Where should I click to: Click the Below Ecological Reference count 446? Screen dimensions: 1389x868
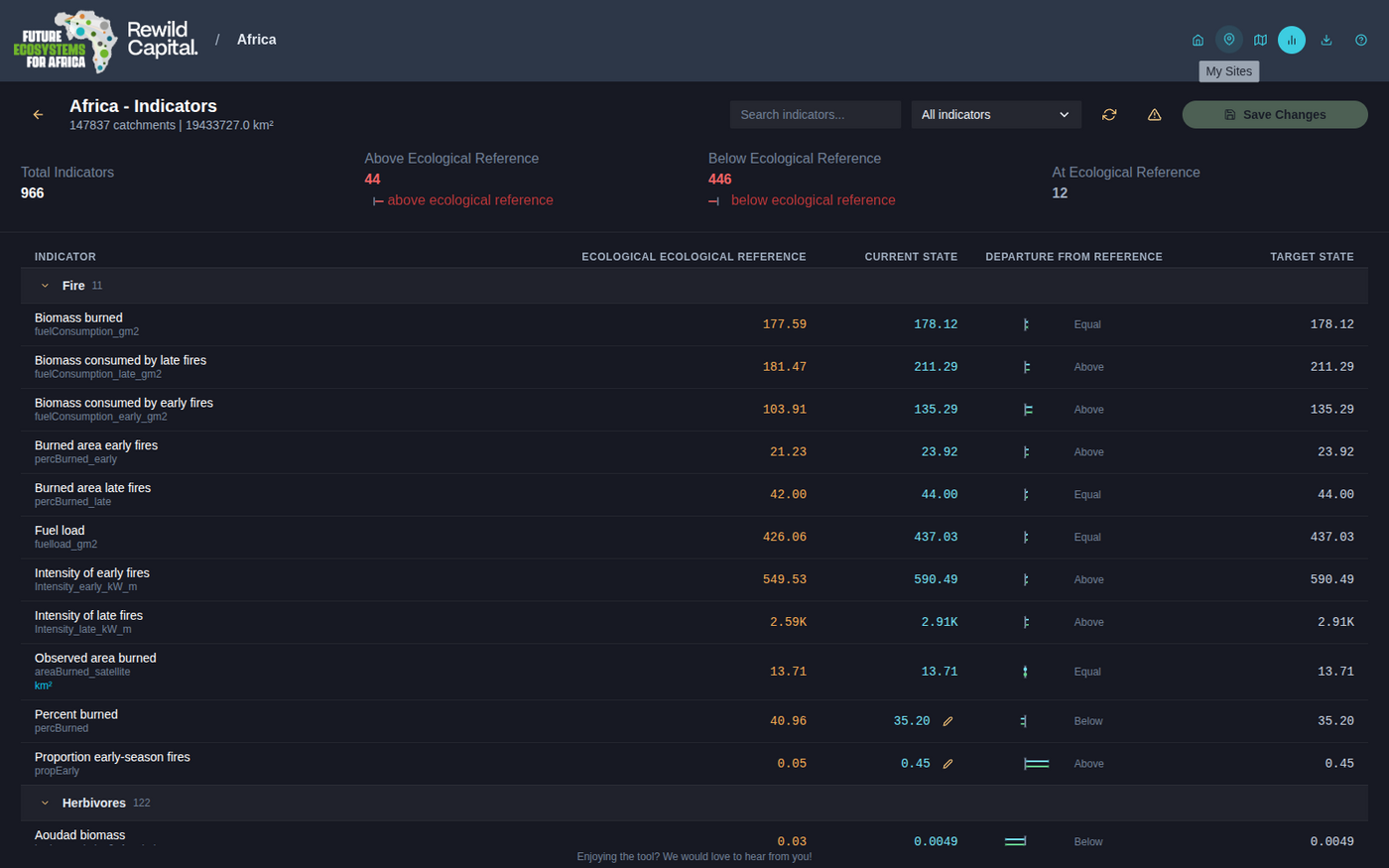719,180
